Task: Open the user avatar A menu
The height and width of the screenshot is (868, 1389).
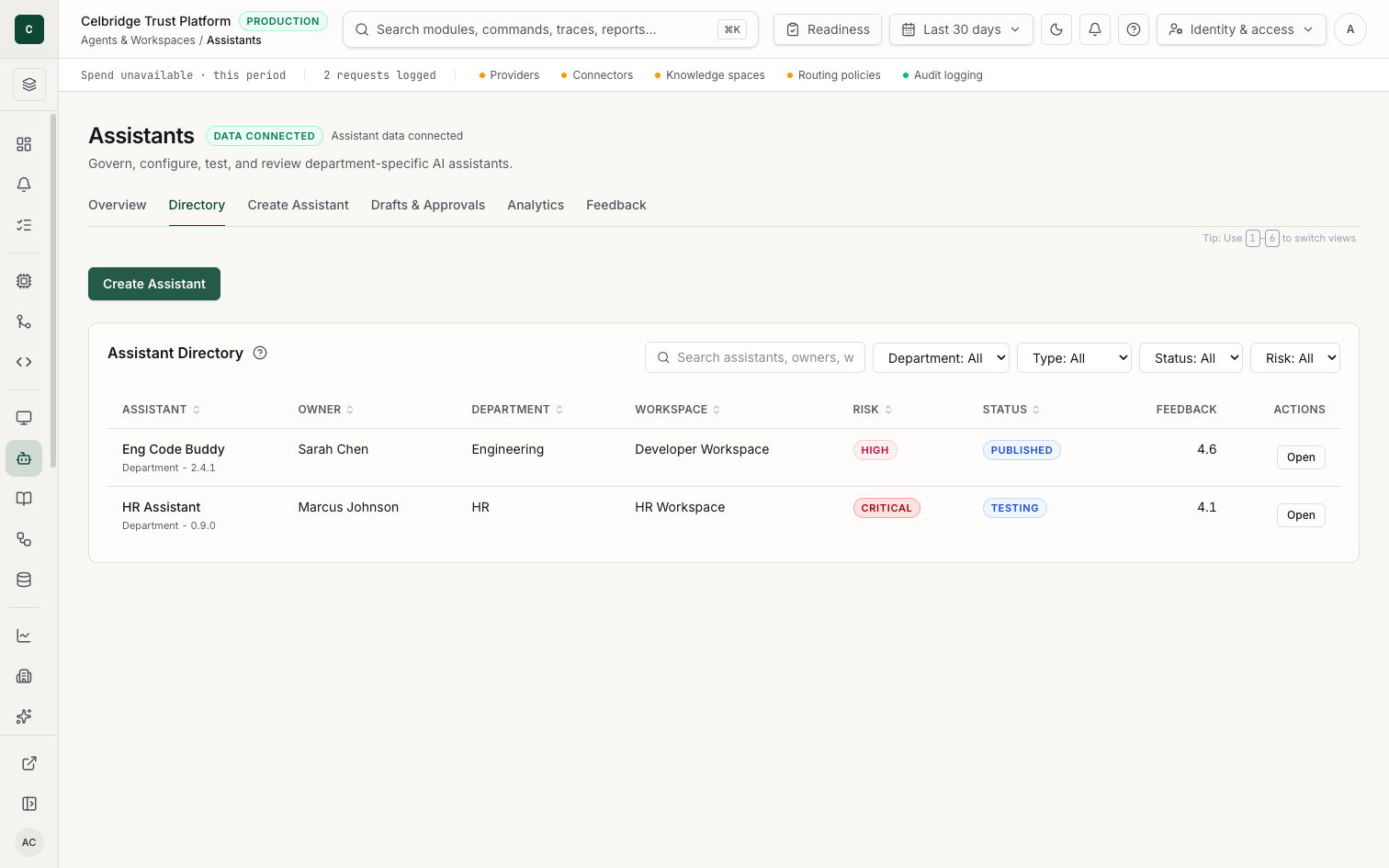Action: 1350,29
